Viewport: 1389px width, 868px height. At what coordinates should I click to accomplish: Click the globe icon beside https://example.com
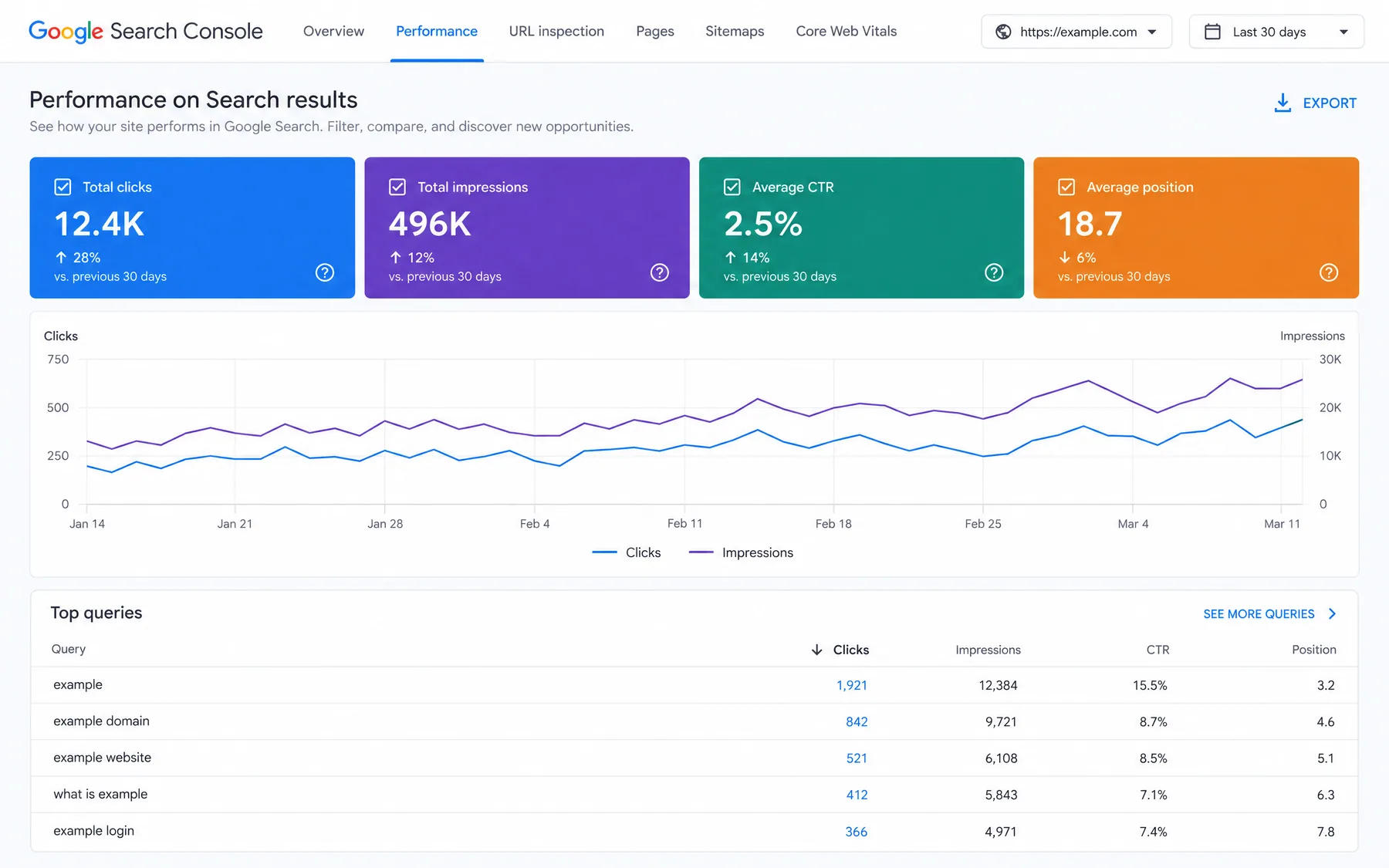pos(1003,32)
